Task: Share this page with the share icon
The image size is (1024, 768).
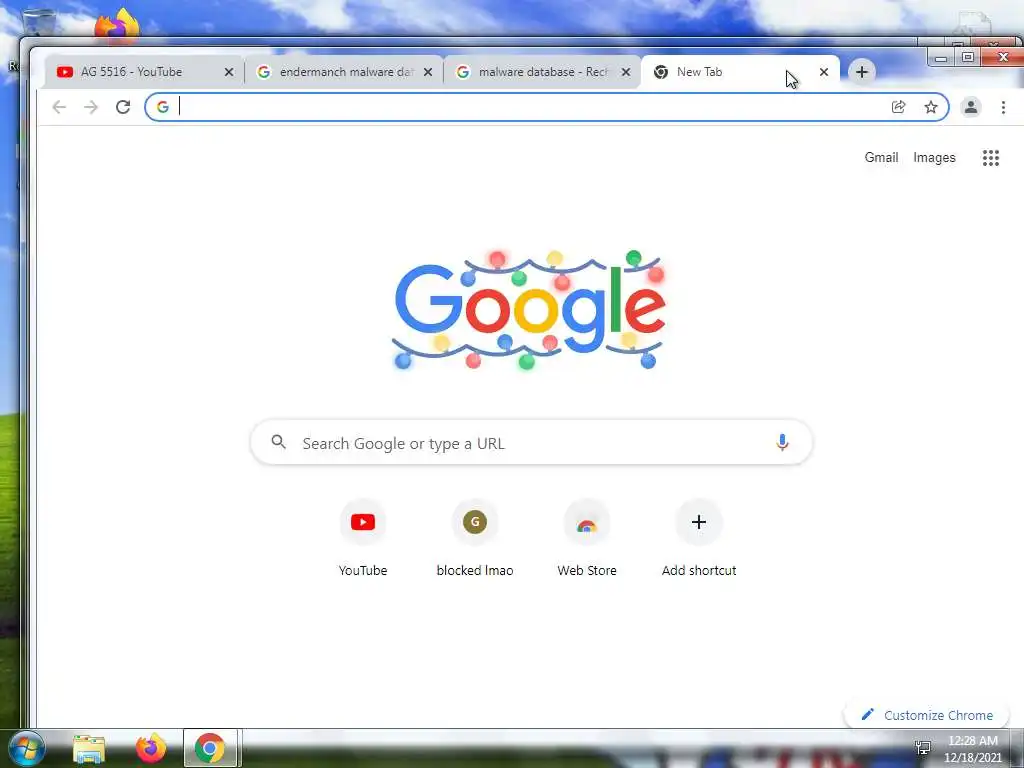Action: 899,107
